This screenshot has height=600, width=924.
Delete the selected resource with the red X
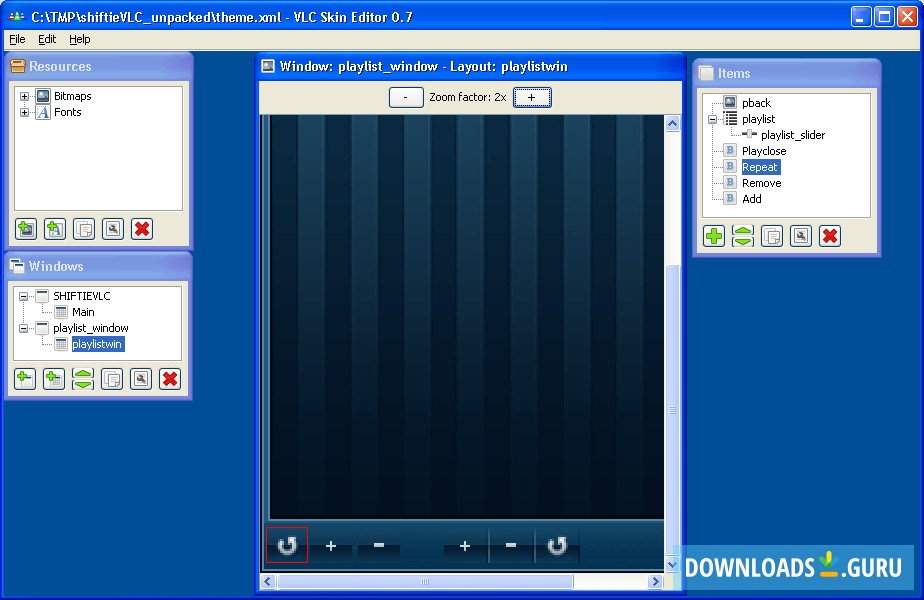(142, 229)
